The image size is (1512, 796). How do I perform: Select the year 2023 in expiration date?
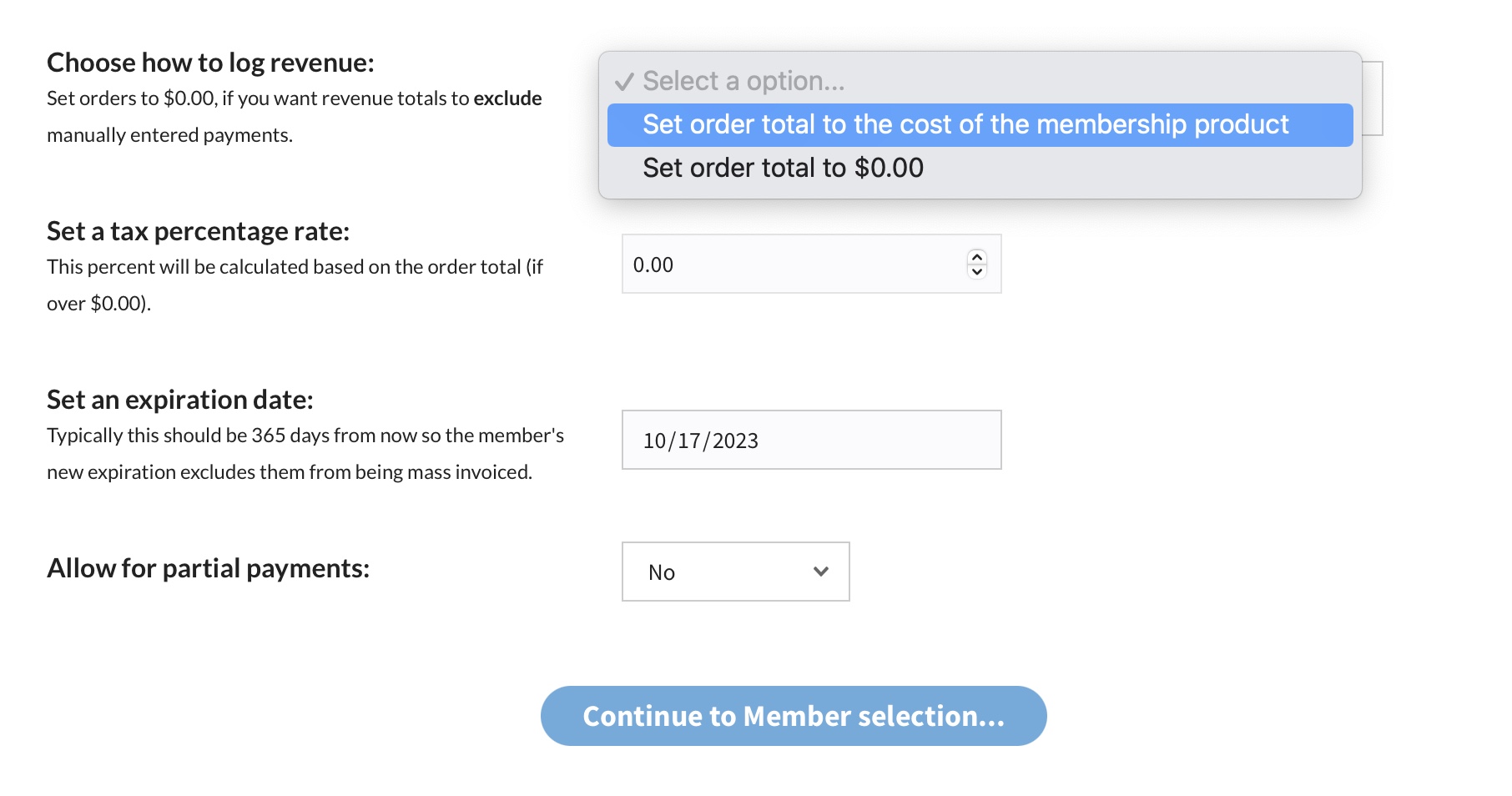coord(735,441)
